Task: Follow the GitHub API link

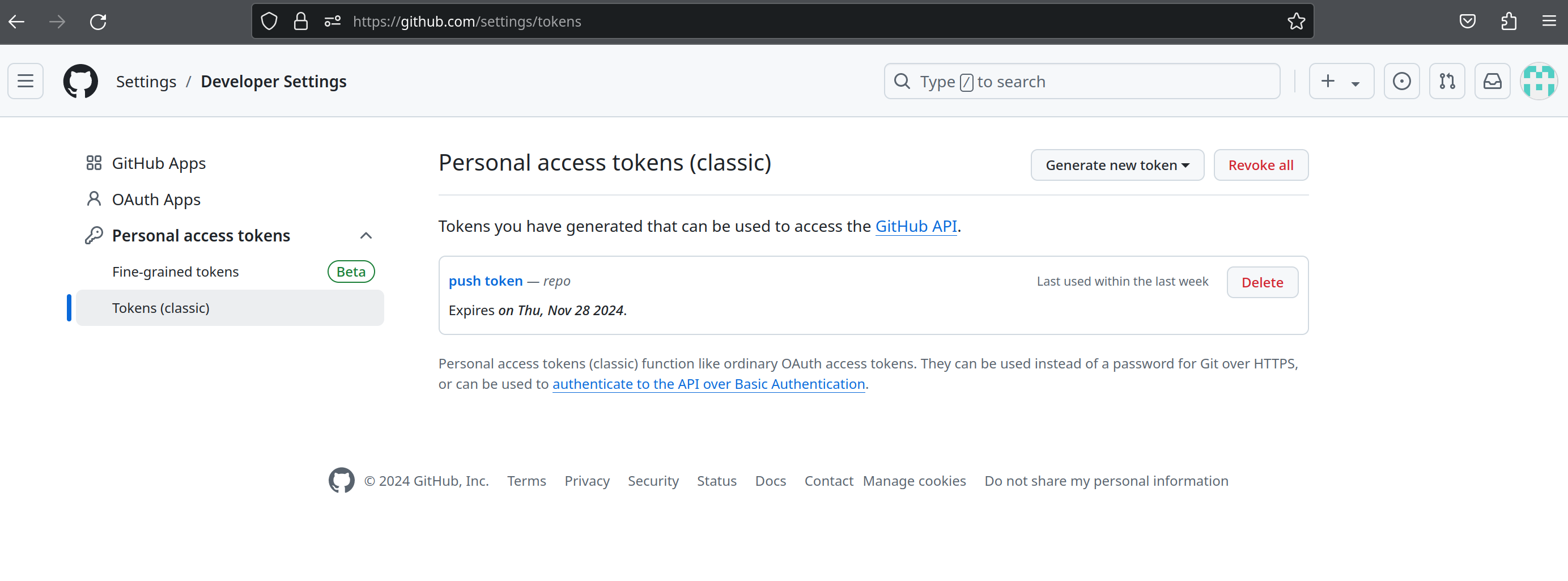Action: (916, 227)
